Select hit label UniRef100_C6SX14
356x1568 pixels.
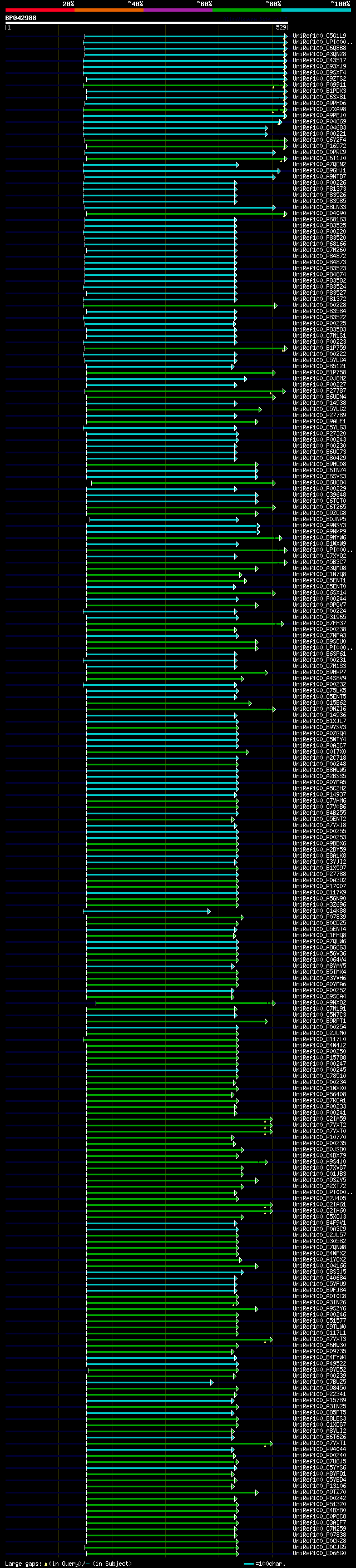[319, 592]
